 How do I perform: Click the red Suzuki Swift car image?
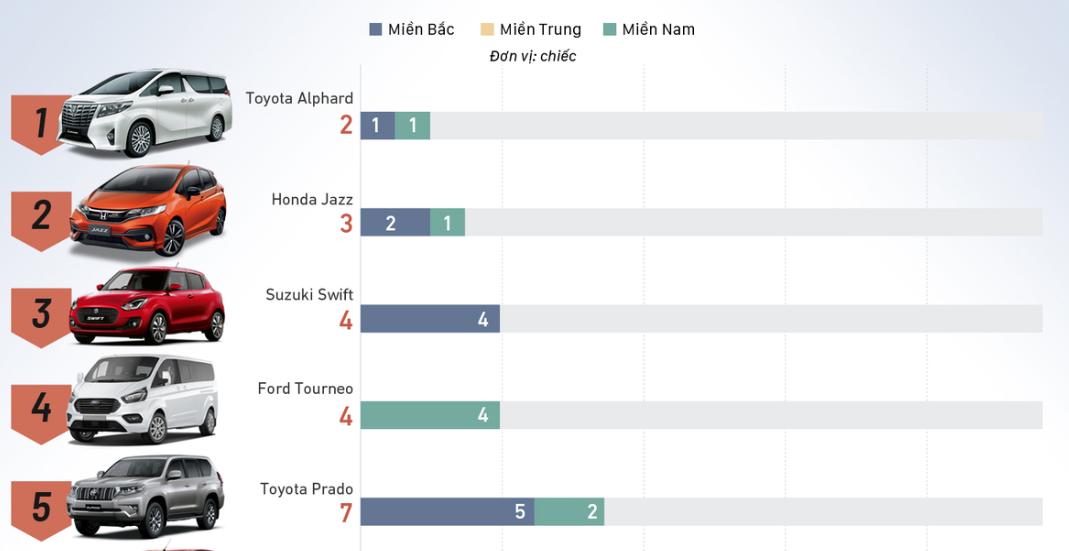pyautogui.click(x=146, y=304)
